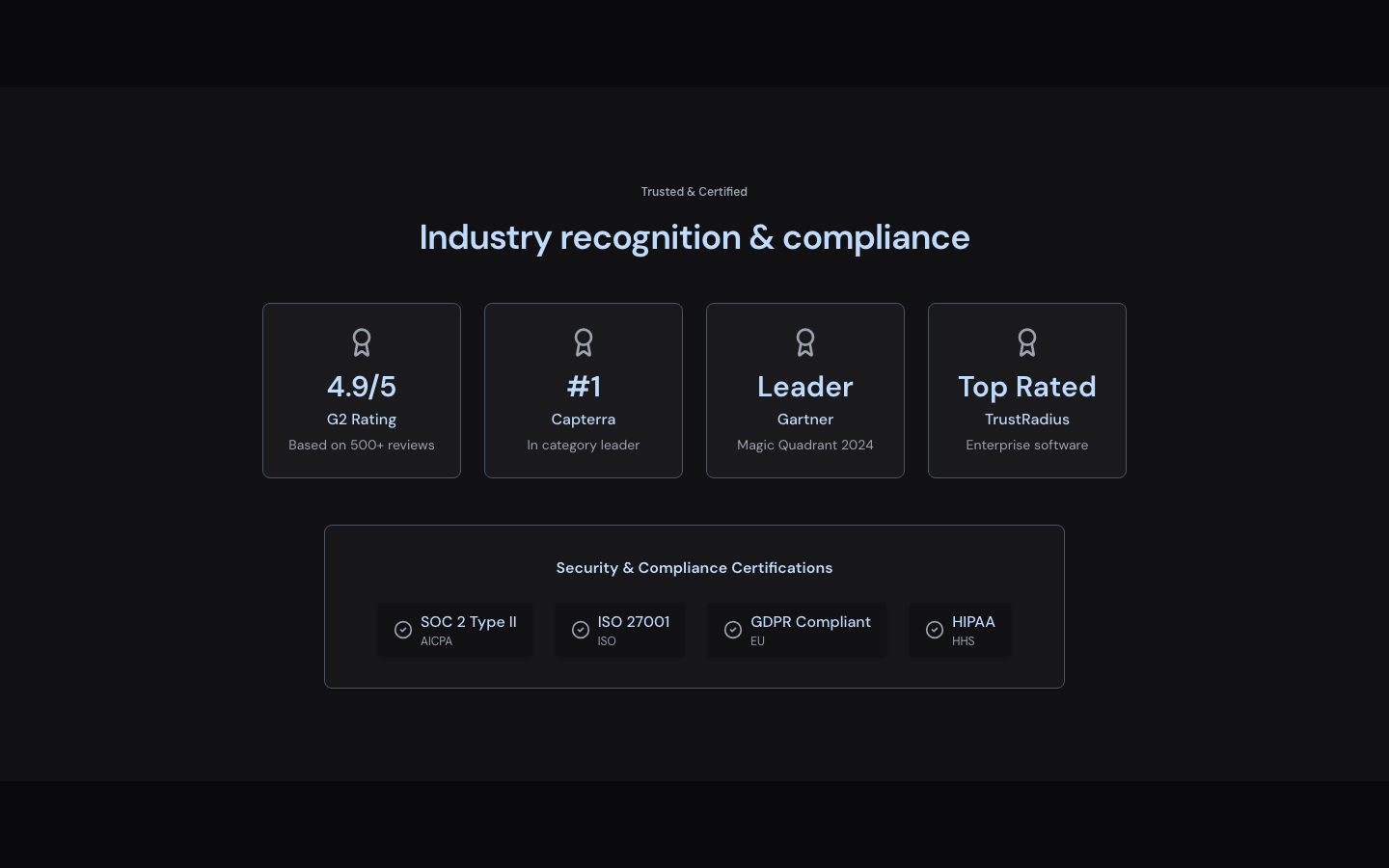Click the Trusted & Certified label

(694, 192)
